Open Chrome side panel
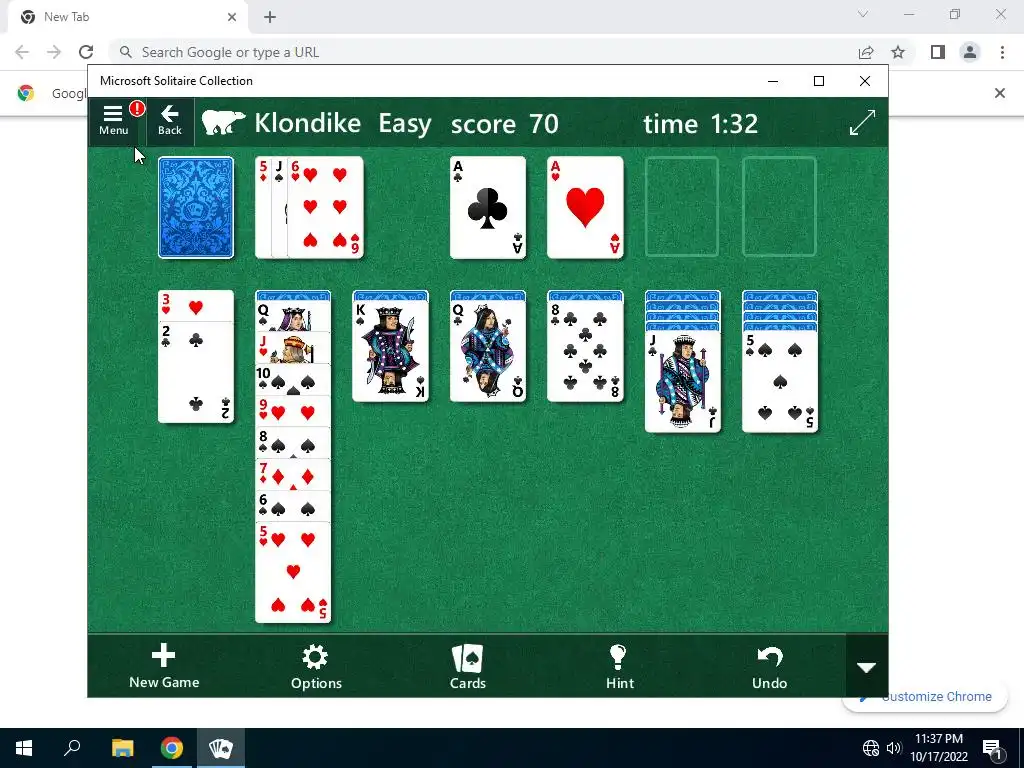The image size is (1024, 768). click(x=938, y=52)
